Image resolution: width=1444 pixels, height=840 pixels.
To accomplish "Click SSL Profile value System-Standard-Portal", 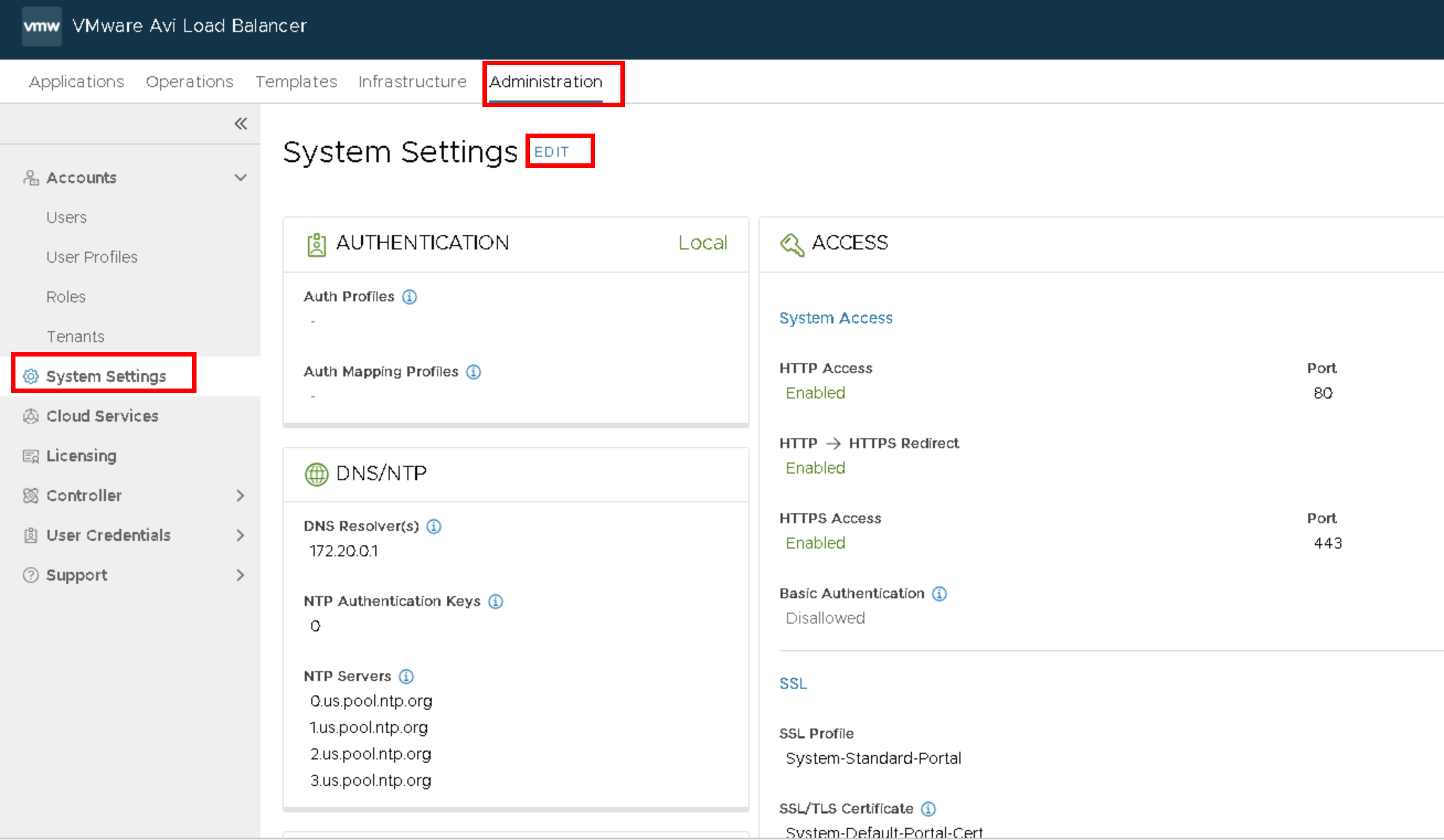I will (873, 759).
